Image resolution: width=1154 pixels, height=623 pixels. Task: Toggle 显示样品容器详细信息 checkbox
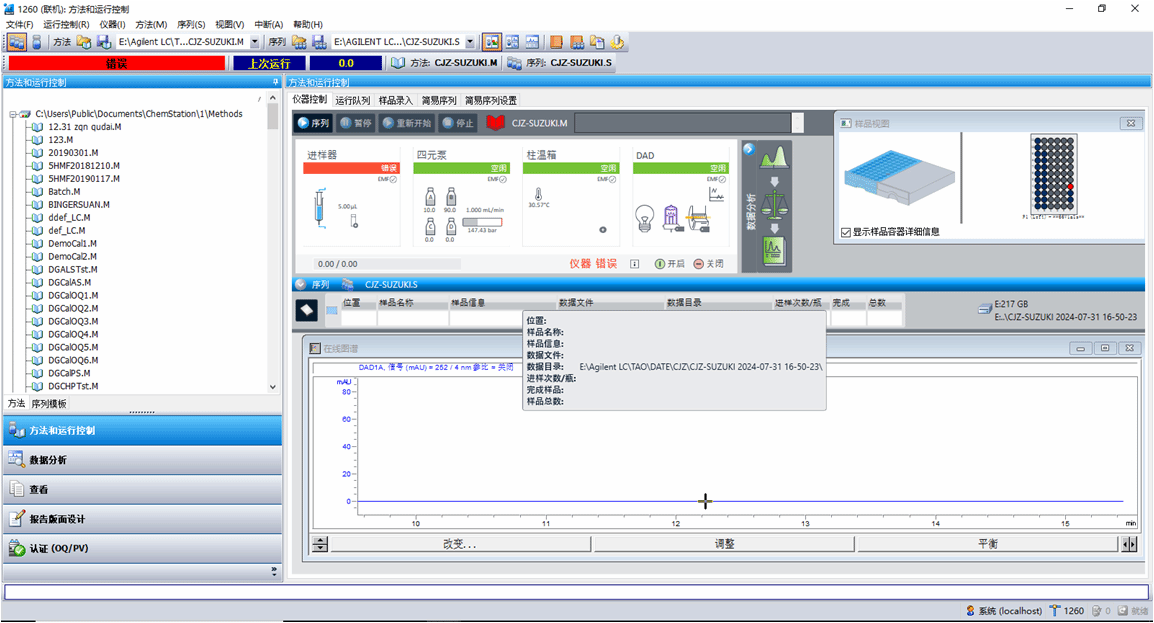pyautogui.click(x=847, y=232)
